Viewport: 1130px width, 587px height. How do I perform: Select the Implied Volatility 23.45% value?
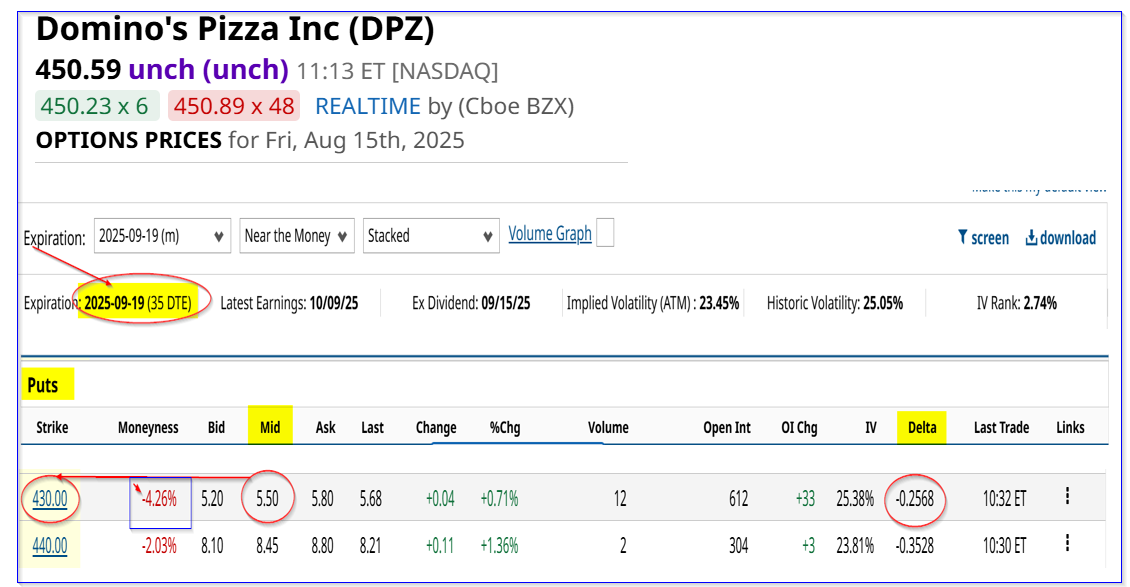[x=719, y=303]
